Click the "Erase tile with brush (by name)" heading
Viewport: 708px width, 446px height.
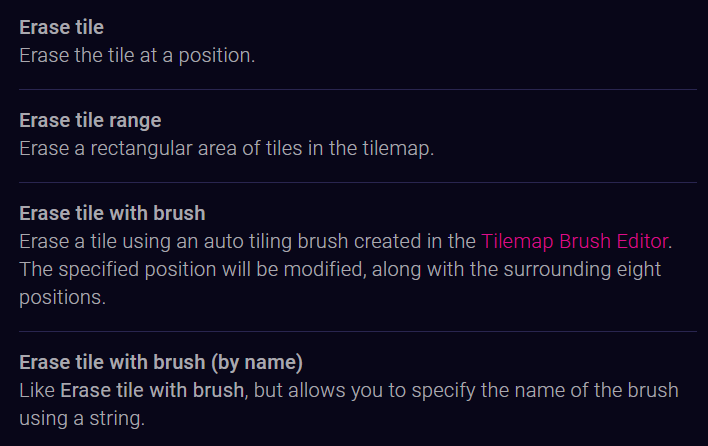coord(161,362)
